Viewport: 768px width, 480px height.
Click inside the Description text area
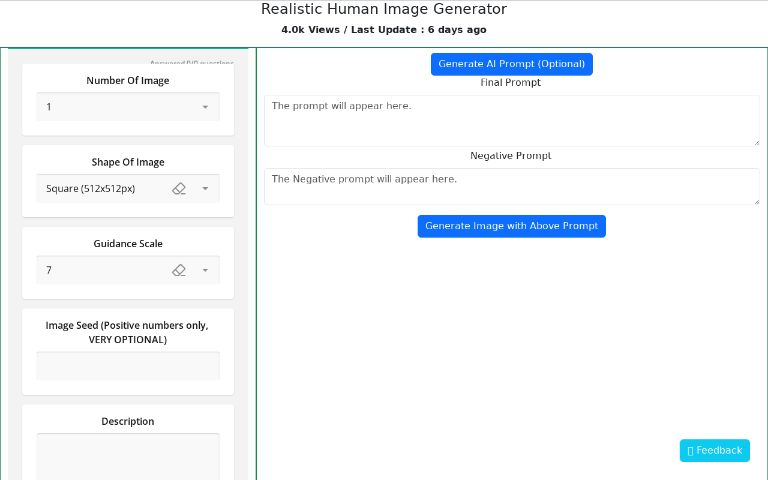point(128,456)
